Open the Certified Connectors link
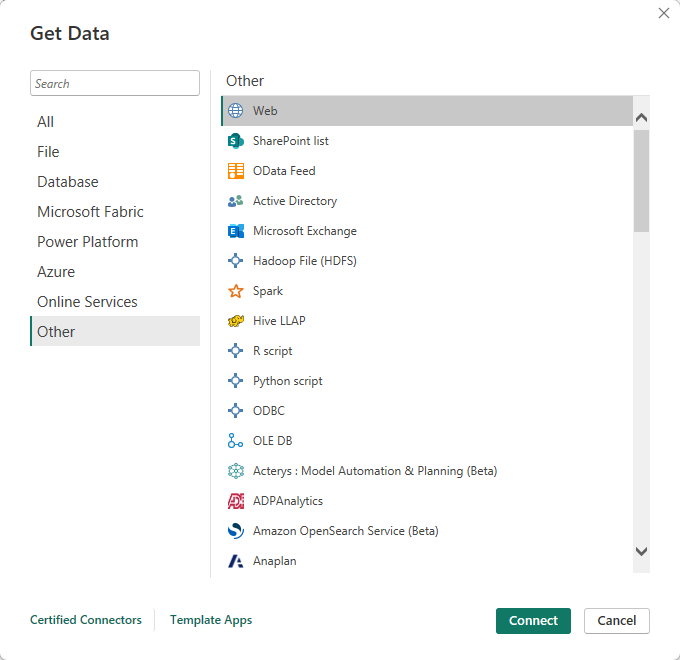680x660 pixels. coord(86,620)
